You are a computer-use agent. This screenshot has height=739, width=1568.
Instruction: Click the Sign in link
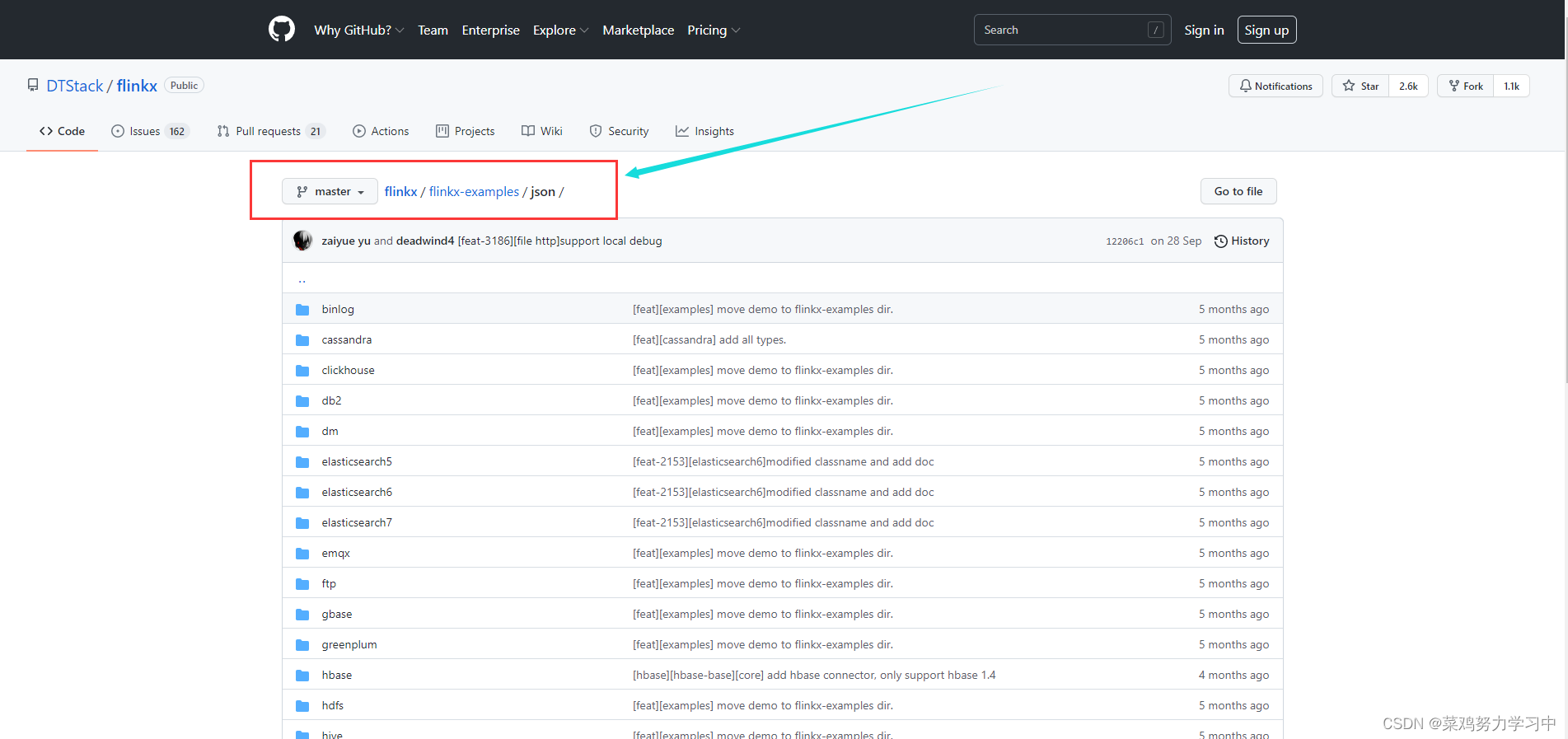(1204, 30)
